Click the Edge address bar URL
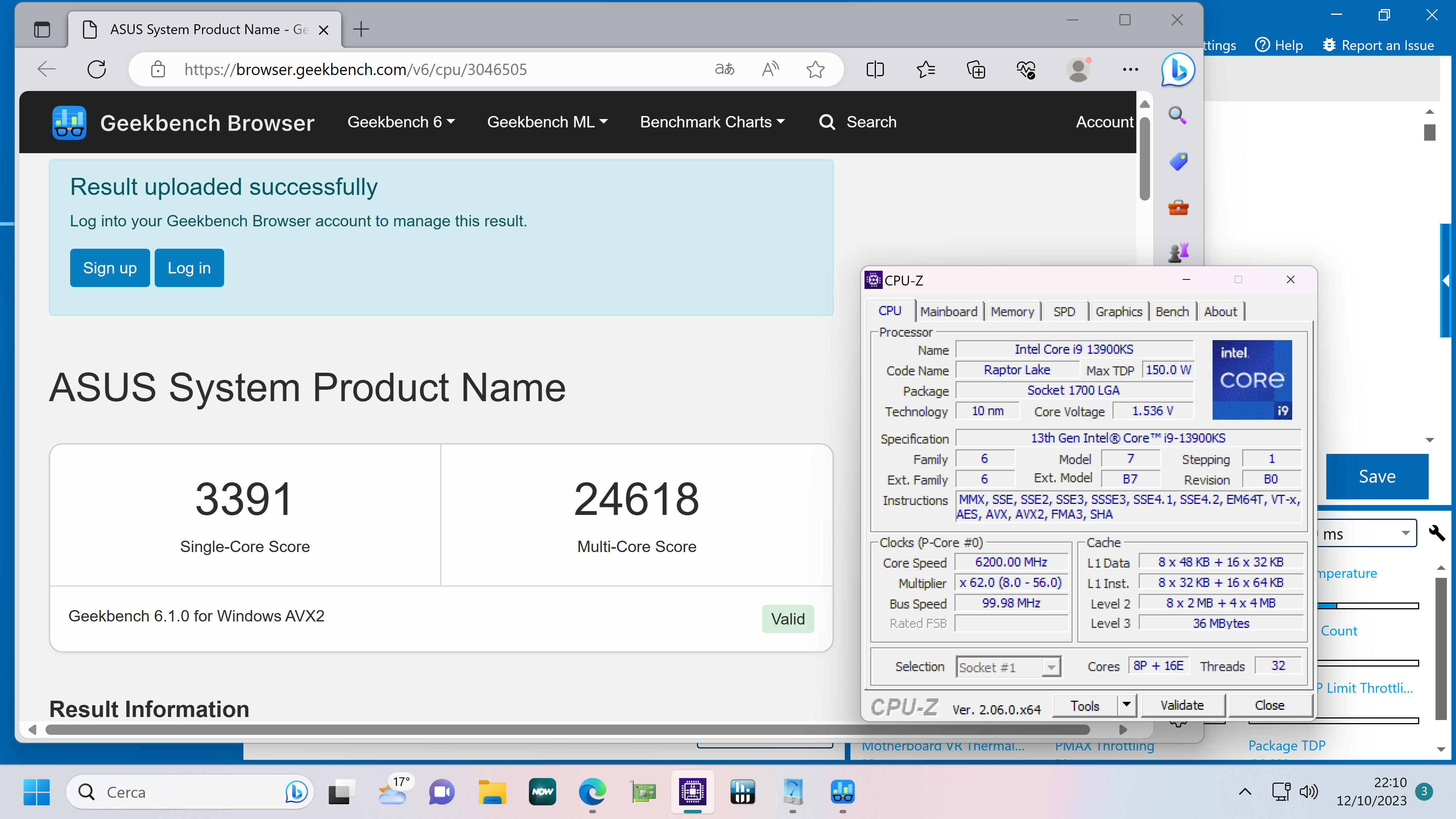This screenshot has width=1456, height=819. (356, 69)
